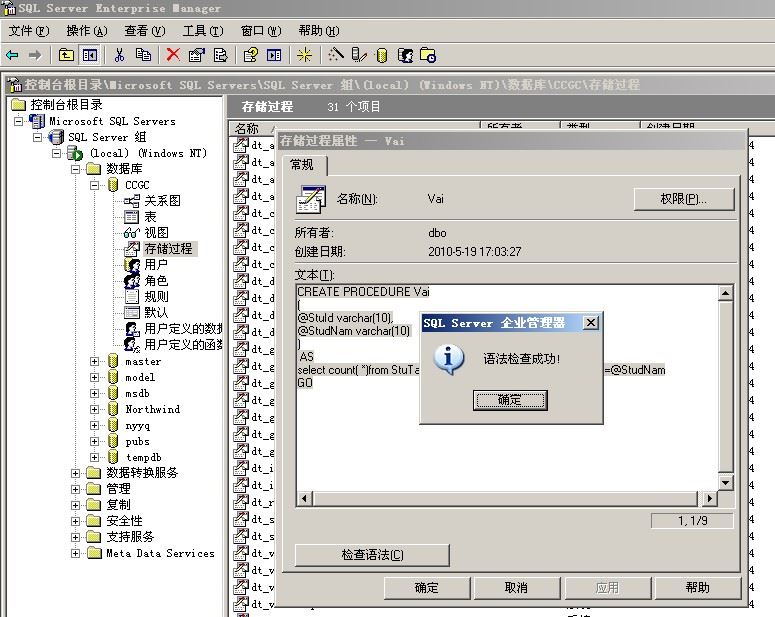This screenshot has width=775, height=617.
Task: Open the 窗口(W) menu
Action: (x=261, y=31)
